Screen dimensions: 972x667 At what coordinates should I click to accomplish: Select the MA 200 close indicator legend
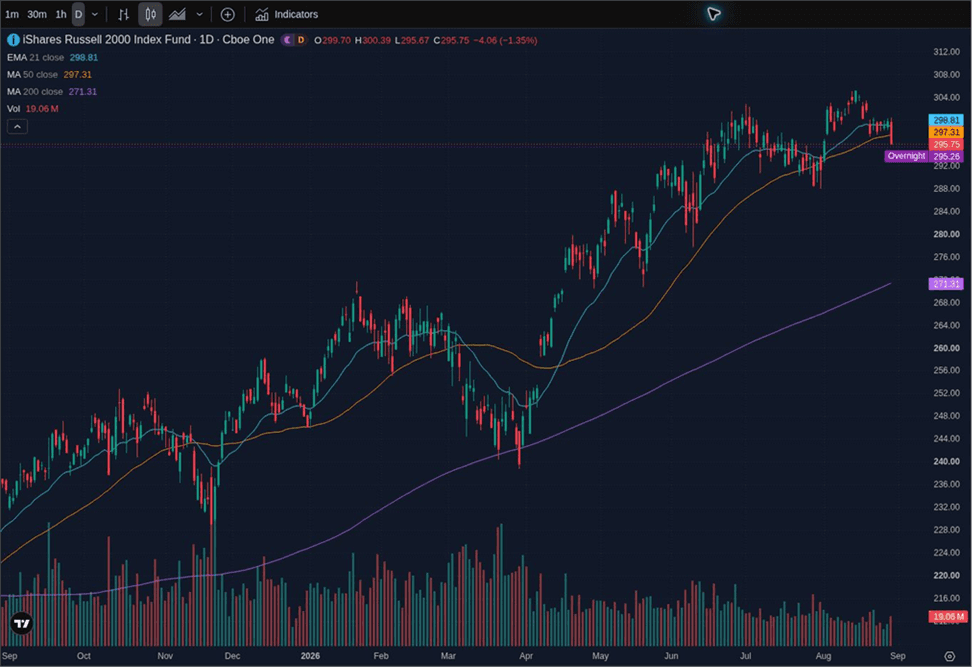pos(51,92)
